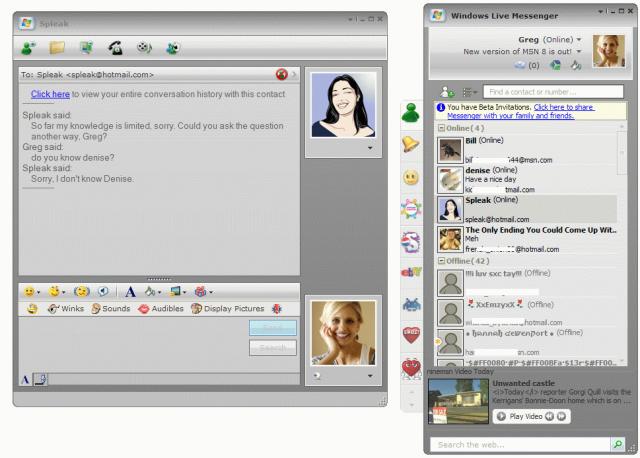Viewport: 640px width, 458px height.
Task: Click the Search the web field
Action: [520, 445]
